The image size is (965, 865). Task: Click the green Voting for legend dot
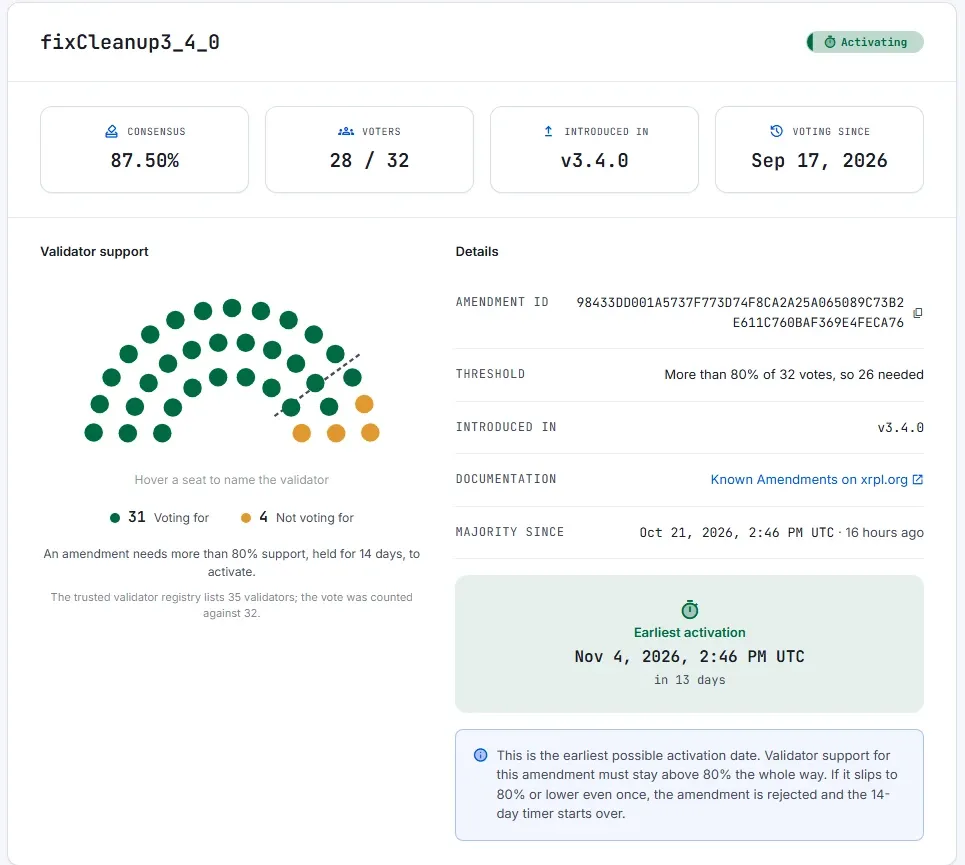[115, 518]
